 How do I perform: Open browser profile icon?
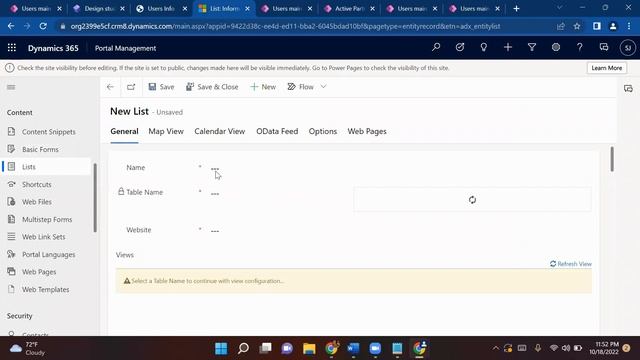pyautogui.click(x=613, y=26)
